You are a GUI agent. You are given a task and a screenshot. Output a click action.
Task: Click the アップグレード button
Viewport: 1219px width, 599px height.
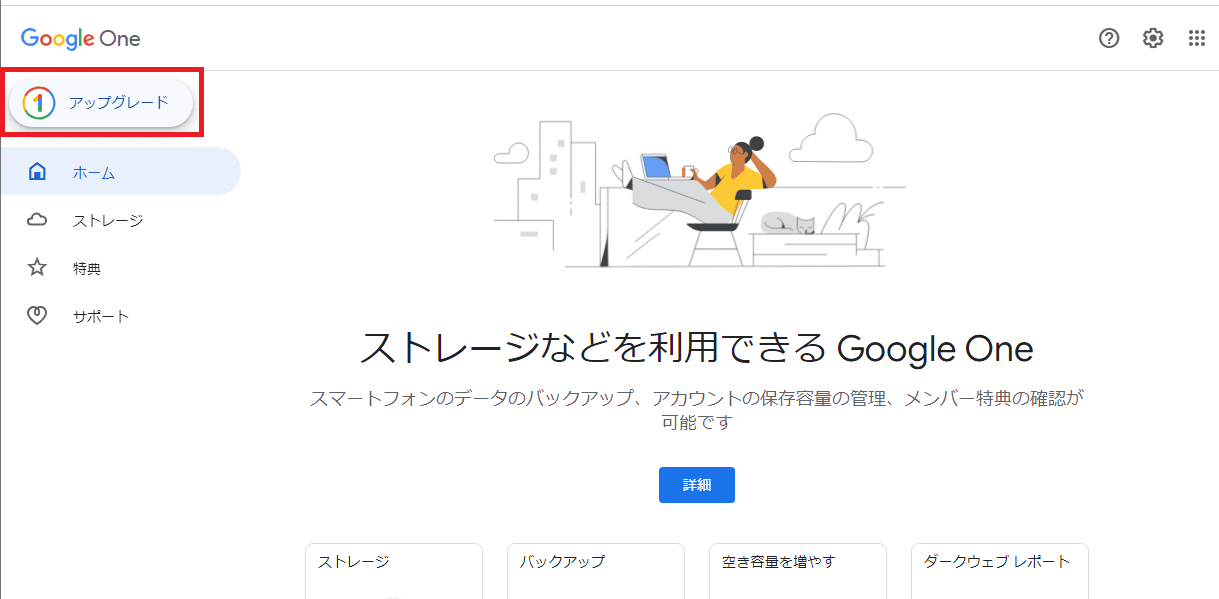pos(101,103)
